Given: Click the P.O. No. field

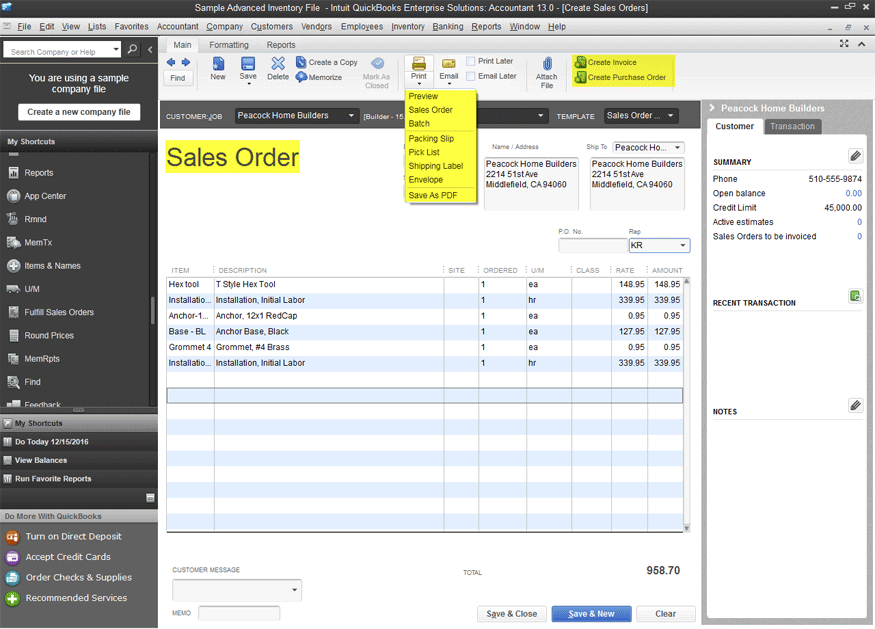Looking at the screenshot, I should [x=593, y=246].
